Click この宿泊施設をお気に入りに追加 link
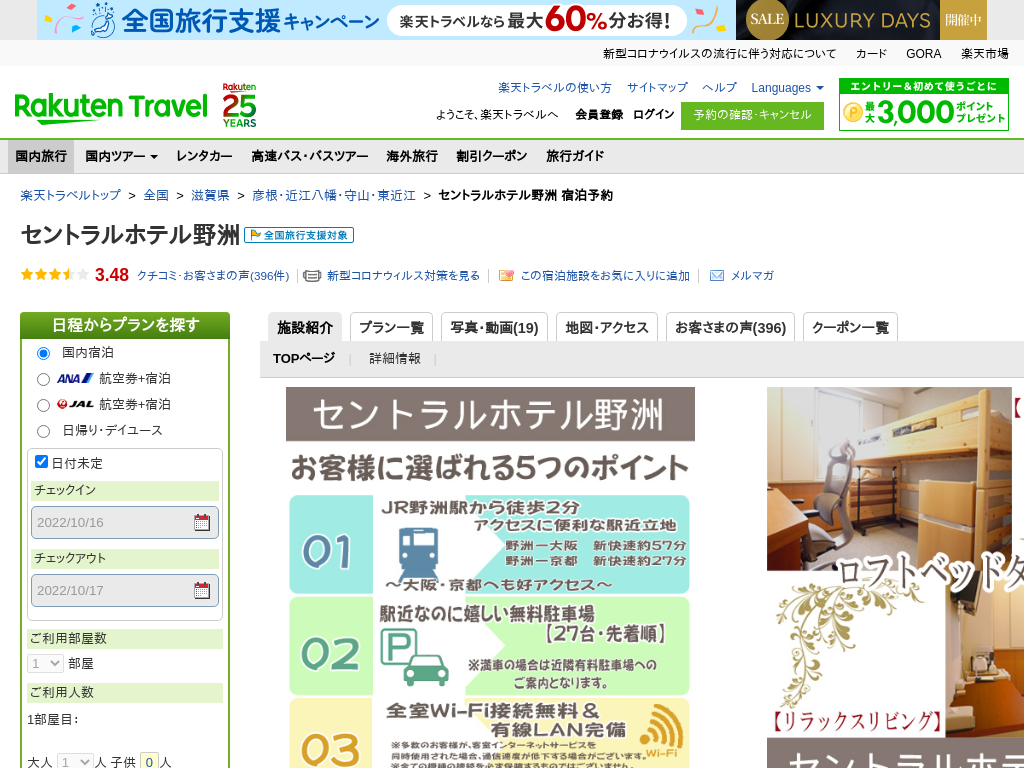Image resolution: width=1024 pixels, height=768 pixels. (x=605, y=276)
